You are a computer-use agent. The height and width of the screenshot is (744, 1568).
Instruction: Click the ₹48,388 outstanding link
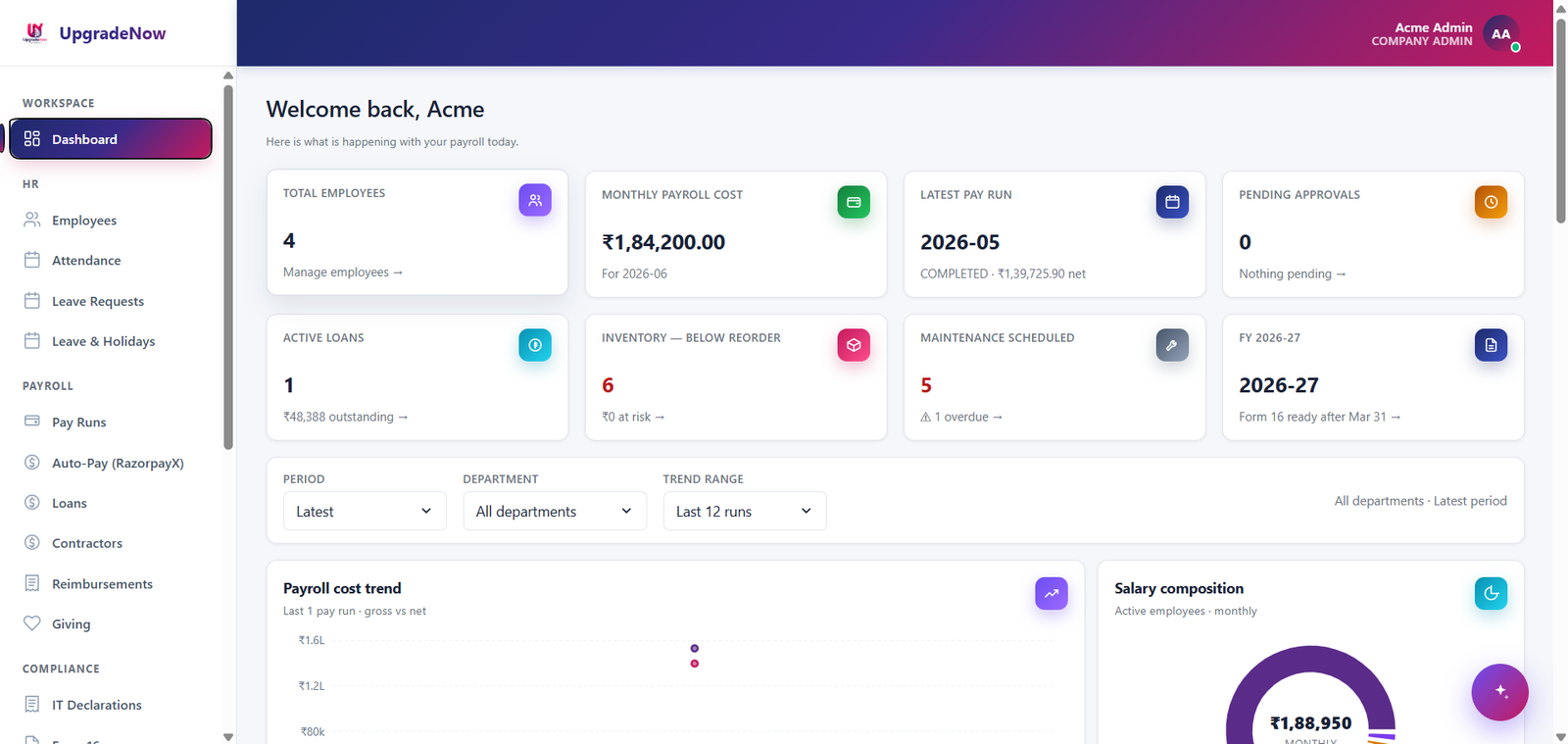[x=345, y=417]
